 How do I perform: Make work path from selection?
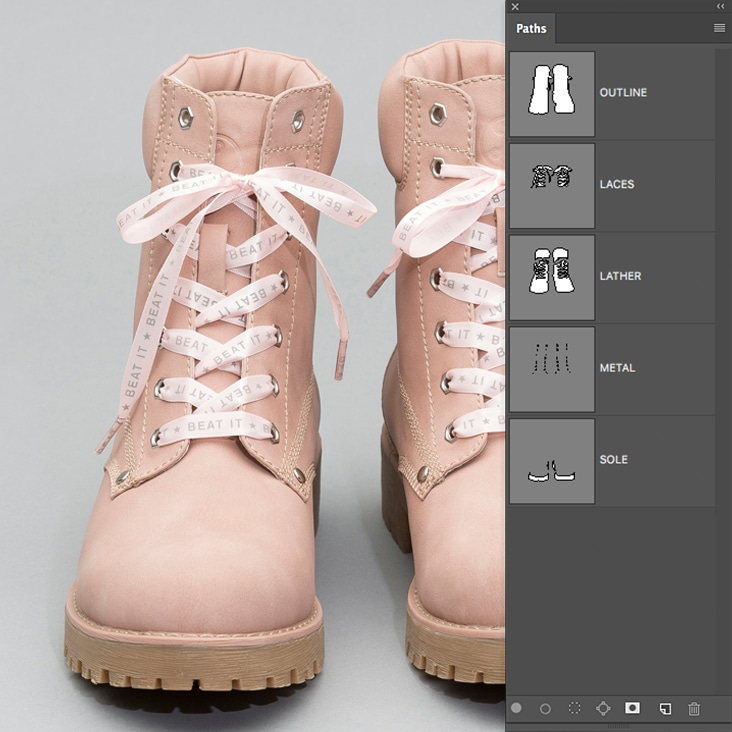603,708
